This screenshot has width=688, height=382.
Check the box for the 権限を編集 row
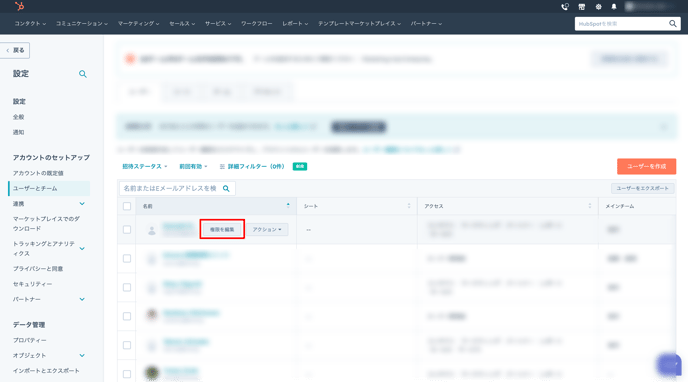(x=127, y=229)
